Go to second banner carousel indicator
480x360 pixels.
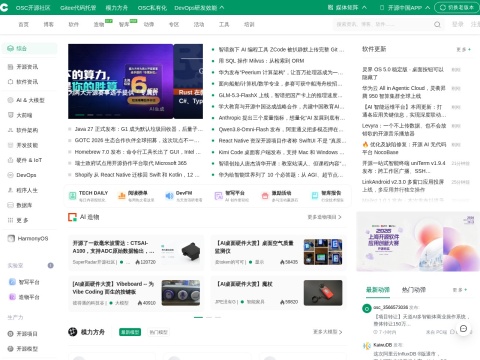point(90,114)
